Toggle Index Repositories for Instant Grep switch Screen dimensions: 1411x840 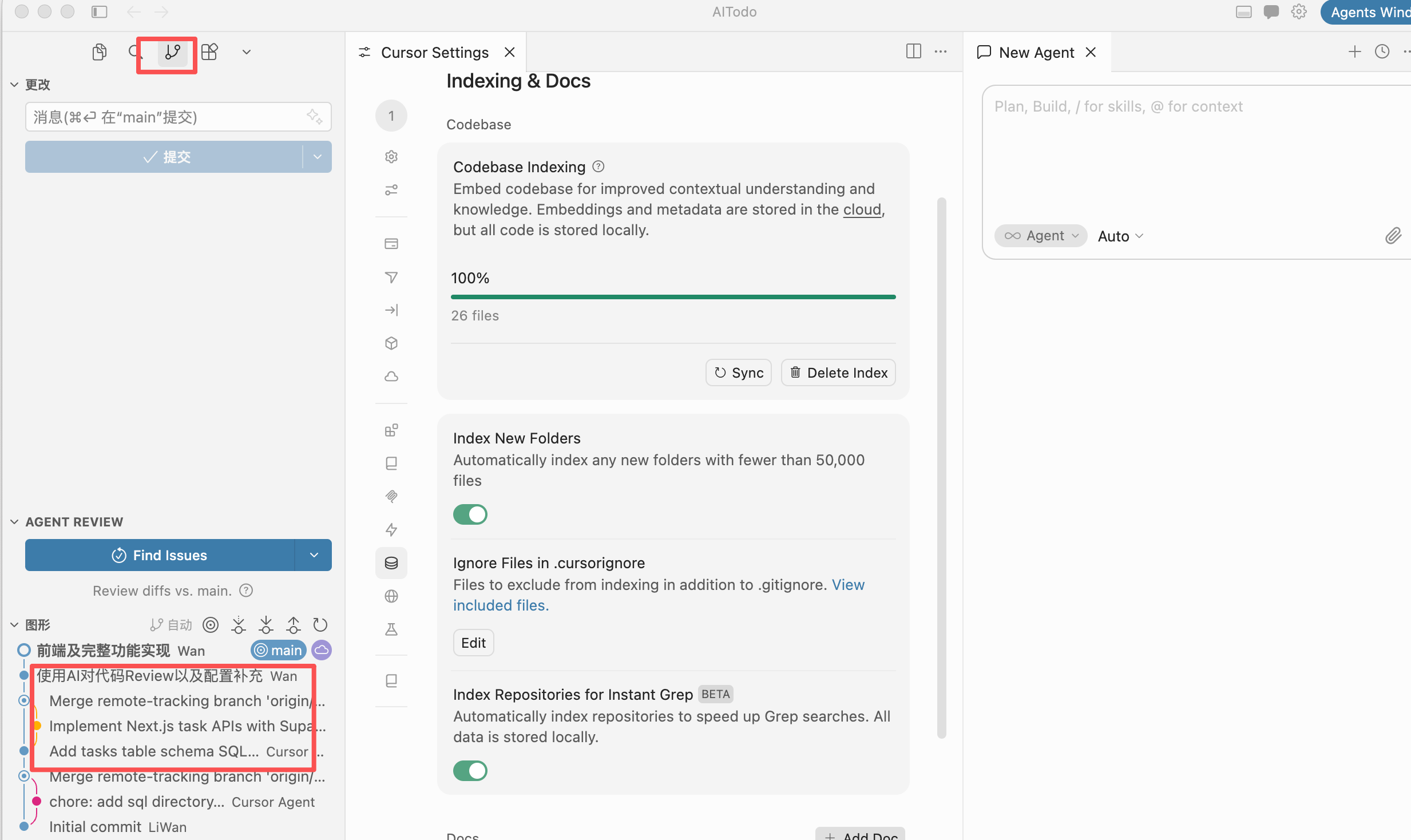[x=470, y=771]
